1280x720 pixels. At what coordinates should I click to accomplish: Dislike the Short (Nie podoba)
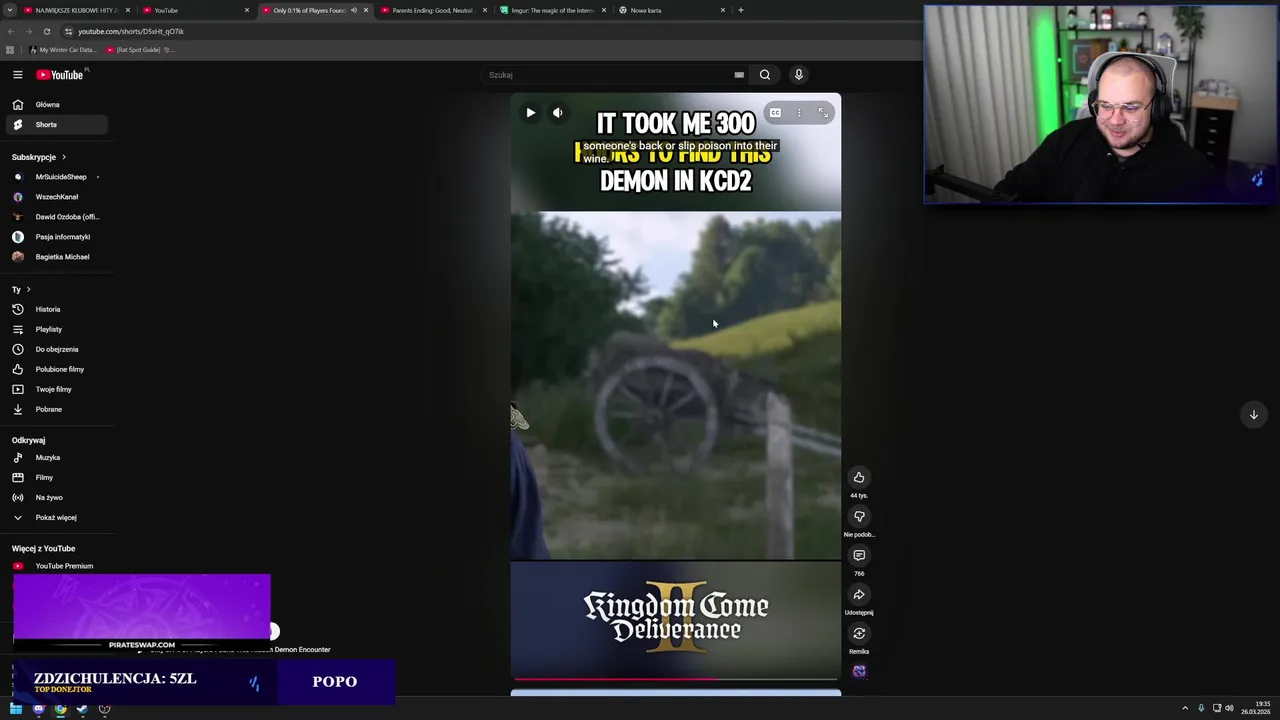pyautogui.click(x=859, y=516)
